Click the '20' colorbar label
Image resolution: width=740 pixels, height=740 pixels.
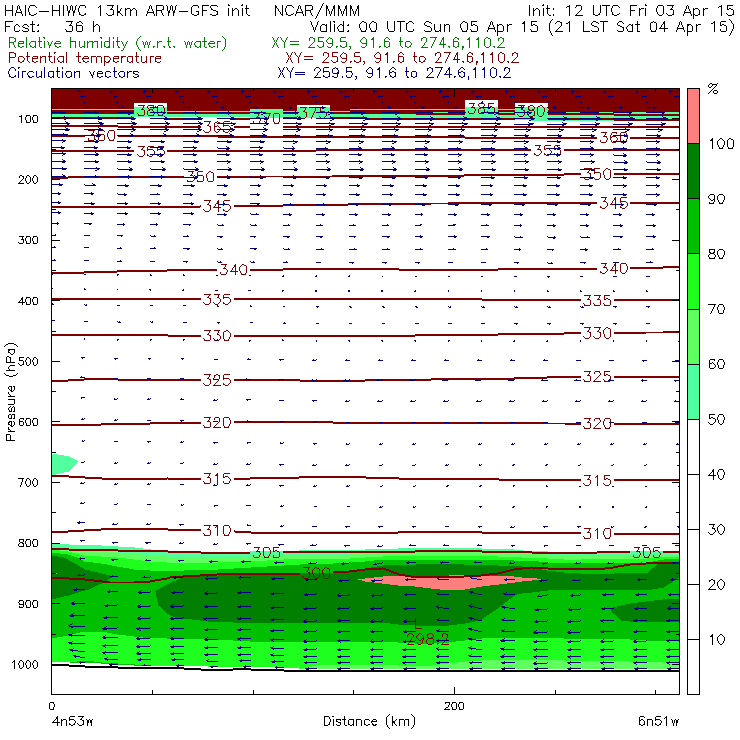click(x=716, y=585)
